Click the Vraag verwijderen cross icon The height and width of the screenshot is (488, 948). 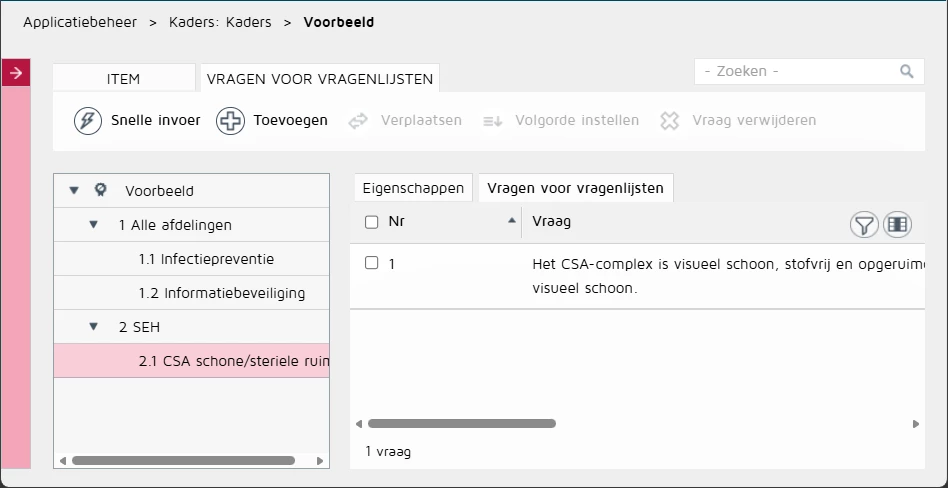669,121
